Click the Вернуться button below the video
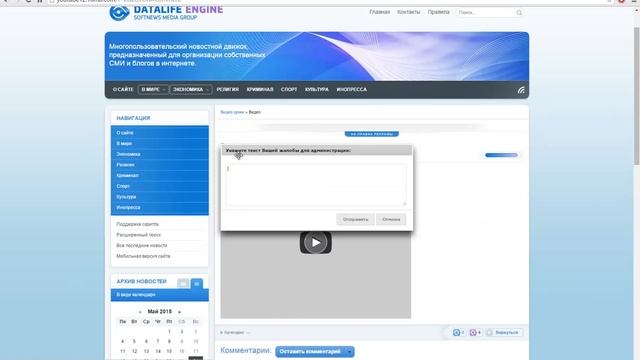Screen dimensions: 640x360 [503, 333]
